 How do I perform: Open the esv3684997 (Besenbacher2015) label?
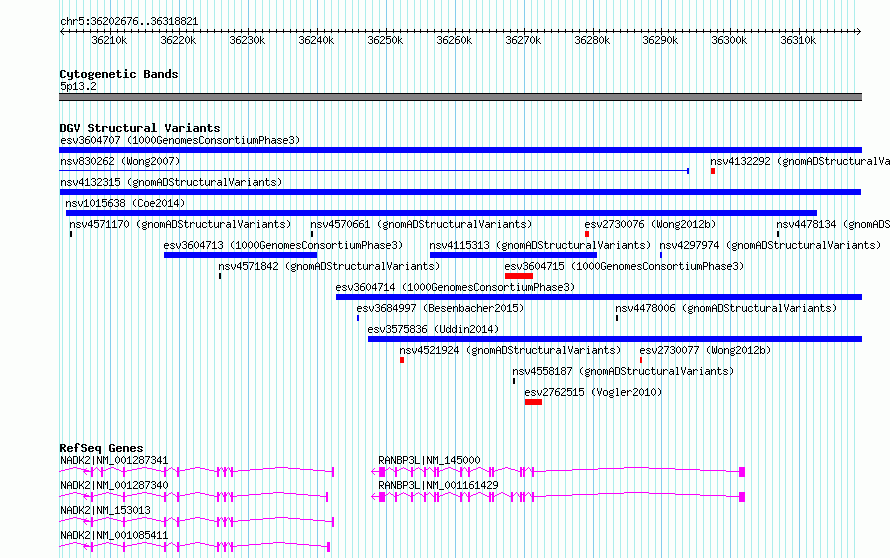(x=440, y=308)
